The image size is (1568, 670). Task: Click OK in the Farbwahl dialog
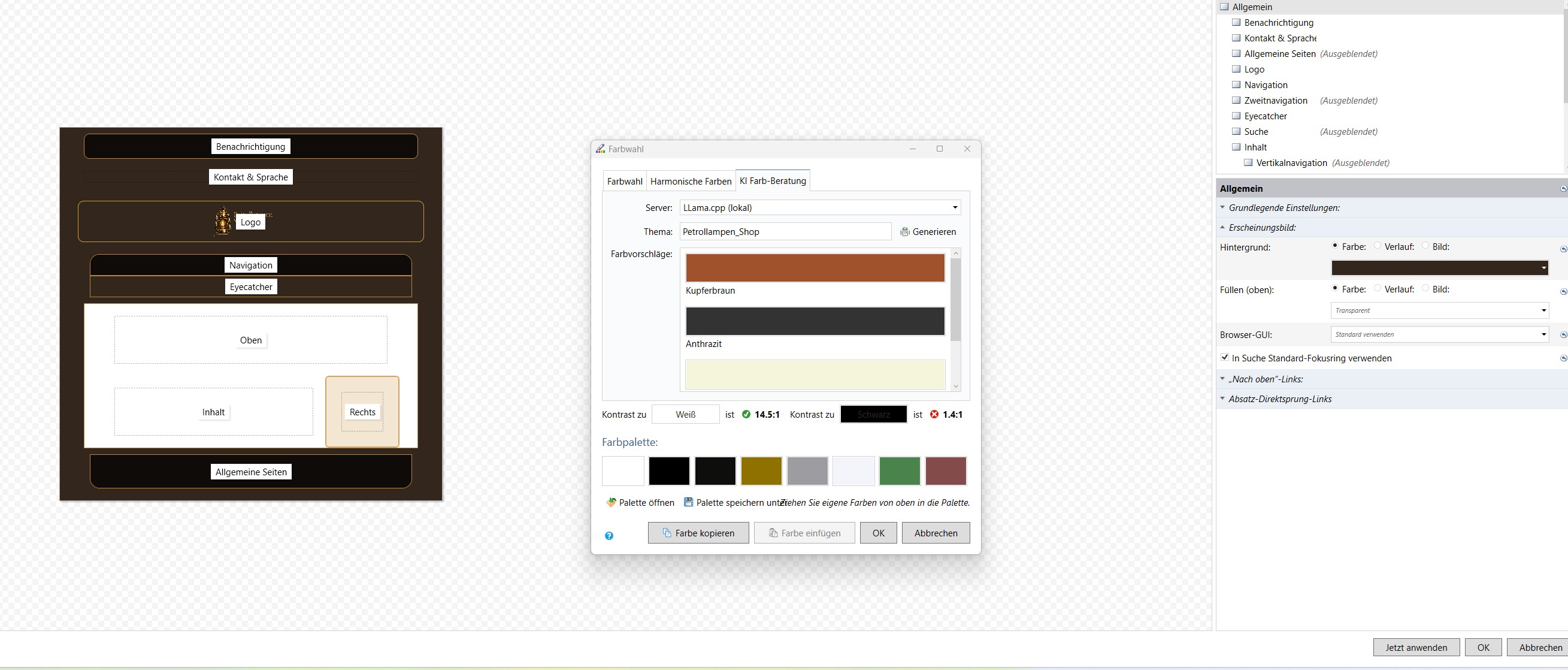pyautogui.click(x=879, y=533)
